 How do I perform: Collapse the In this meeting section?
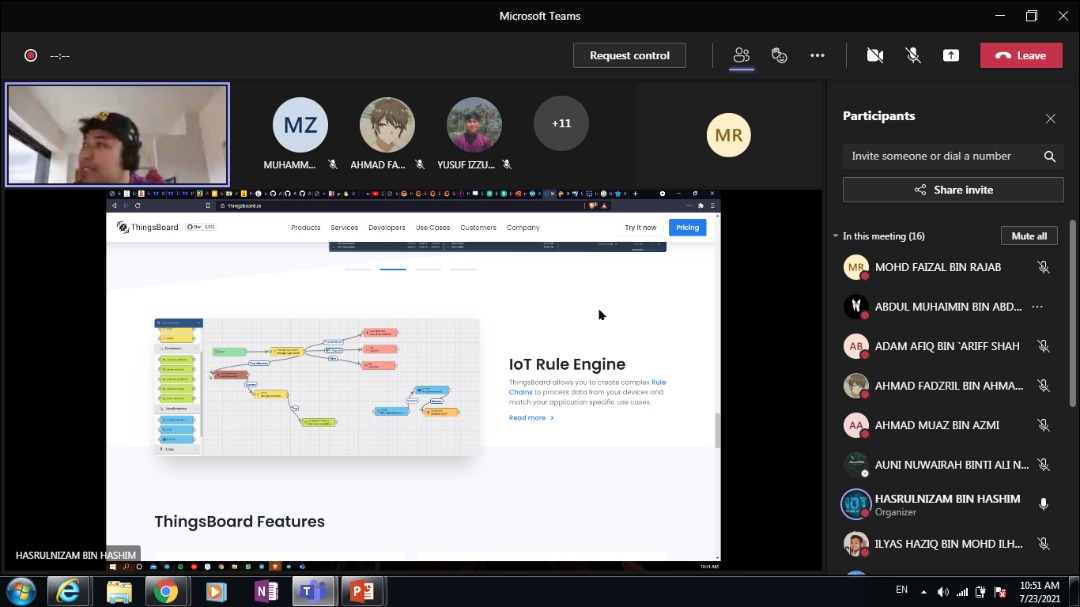pos(836,237)
